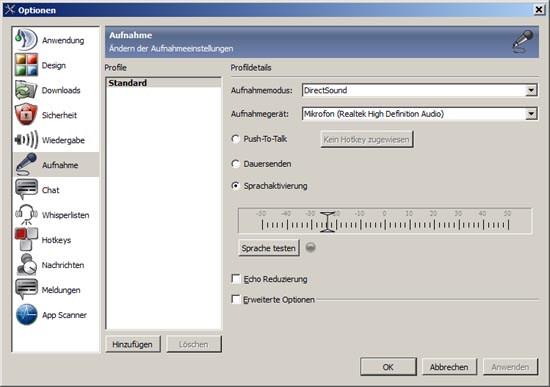Screen dimensions: 550x387
Task: Click the Hinzufügen profile button
Action: point(133,344)
